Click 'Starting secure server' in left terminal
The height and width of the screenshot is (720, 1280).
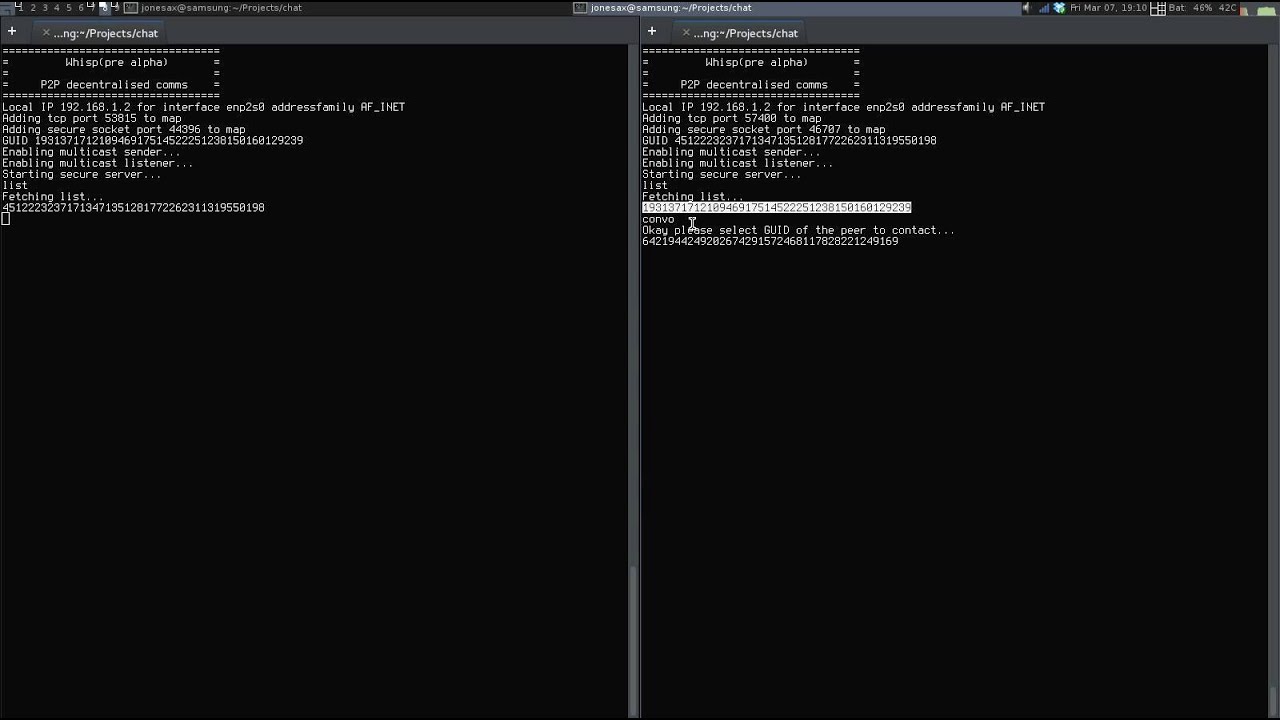(81, 174)
